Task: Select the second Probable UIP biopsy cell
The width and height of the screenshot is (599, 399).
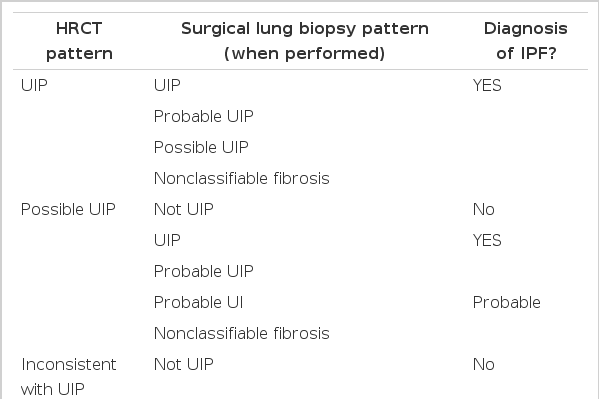Action: coord(204,271)
